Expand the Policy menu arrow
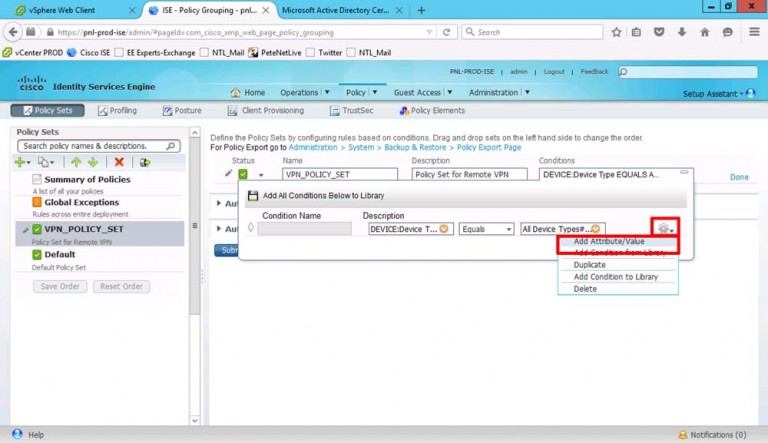 tap(375, 92)
